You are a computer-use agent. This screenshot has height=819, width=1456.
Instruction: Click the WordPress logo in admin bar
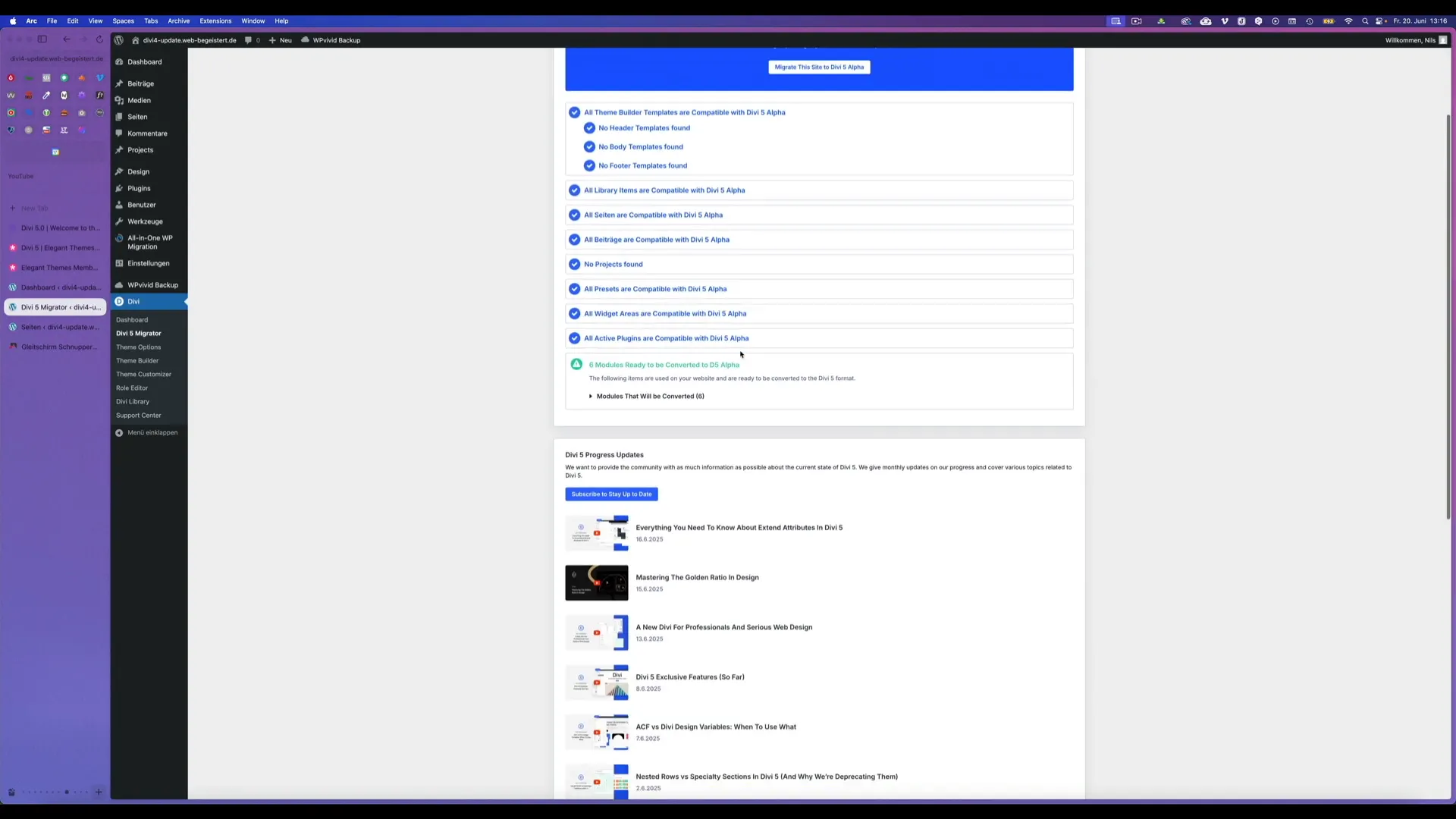click(119, 40)
